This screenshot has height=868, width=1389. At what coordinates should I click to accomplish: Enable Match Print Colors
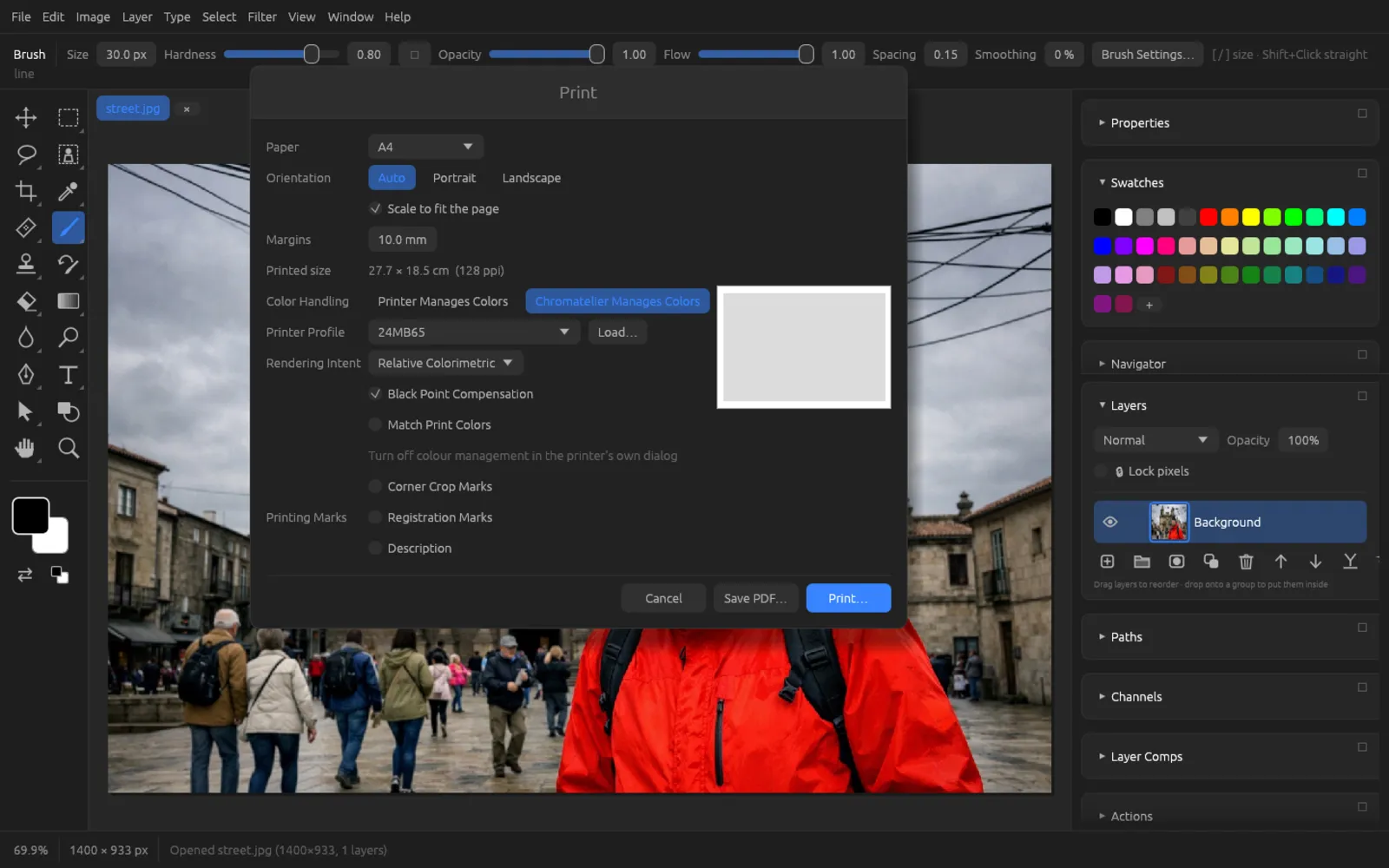[375, 424]
